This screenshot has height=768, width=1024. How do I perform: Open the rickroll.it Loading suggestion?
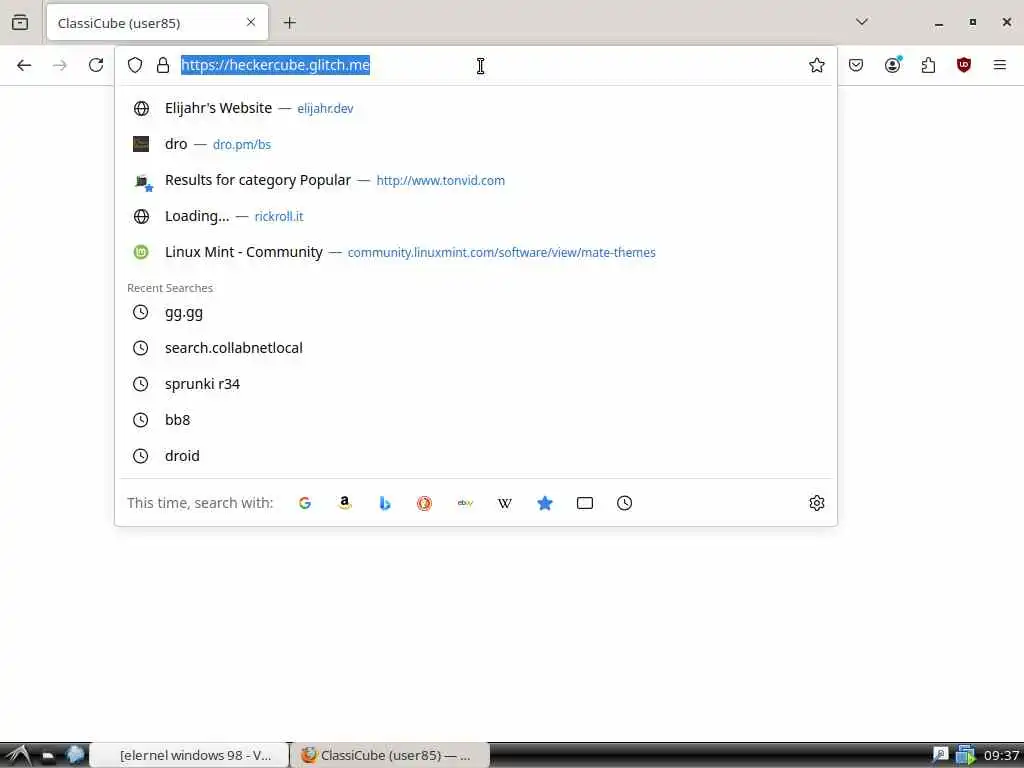475,216
